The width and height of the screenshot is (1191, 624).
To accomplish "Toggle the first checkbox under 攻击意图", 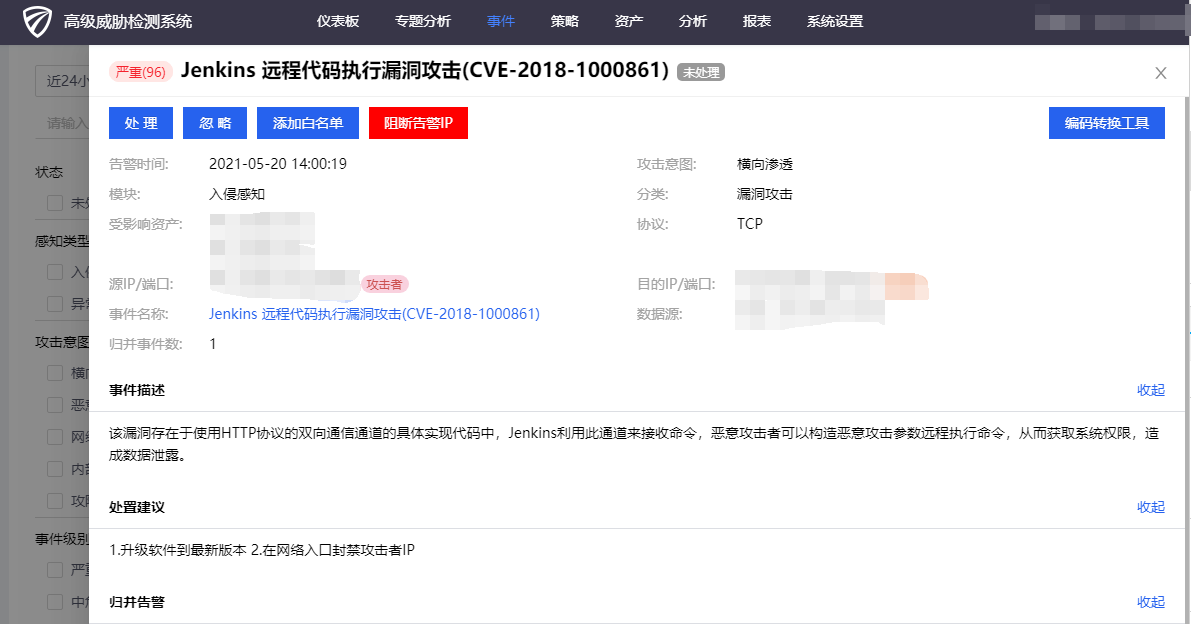I will click(55, 373).
